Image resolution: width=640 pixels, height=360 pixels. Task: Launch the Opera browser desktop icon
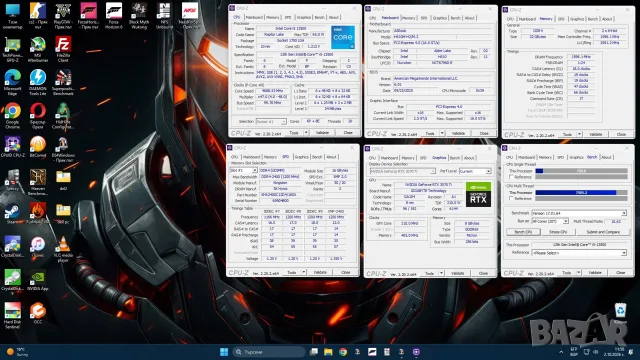pos(38,116)
